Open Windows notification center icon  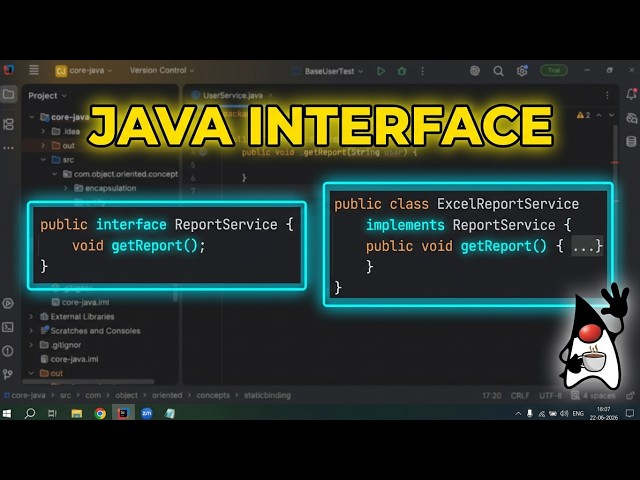tap(630, 413)
